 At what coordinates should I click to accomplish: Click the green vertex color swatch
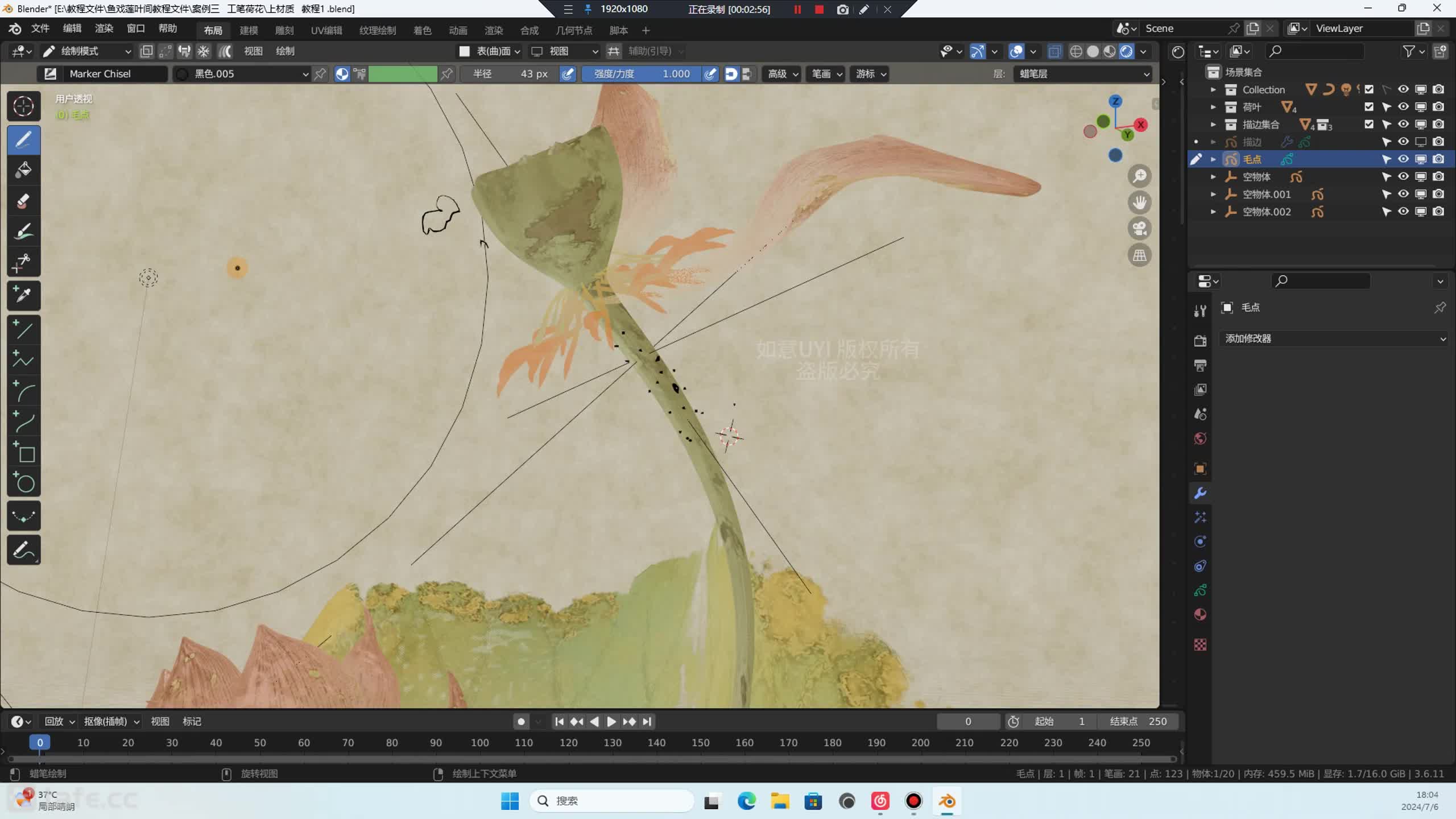(403, 74)
